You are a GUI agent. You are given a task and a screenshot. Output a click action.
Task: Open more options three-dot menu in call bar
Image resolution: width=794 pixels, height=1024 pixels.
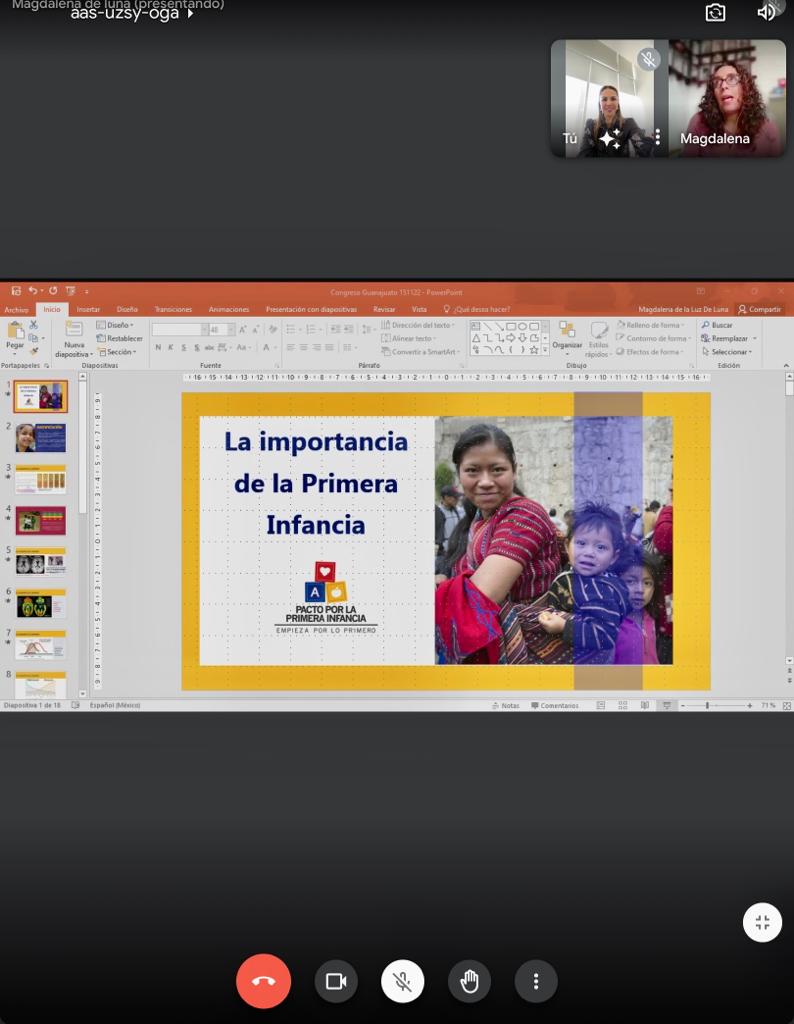coord(536,981)
